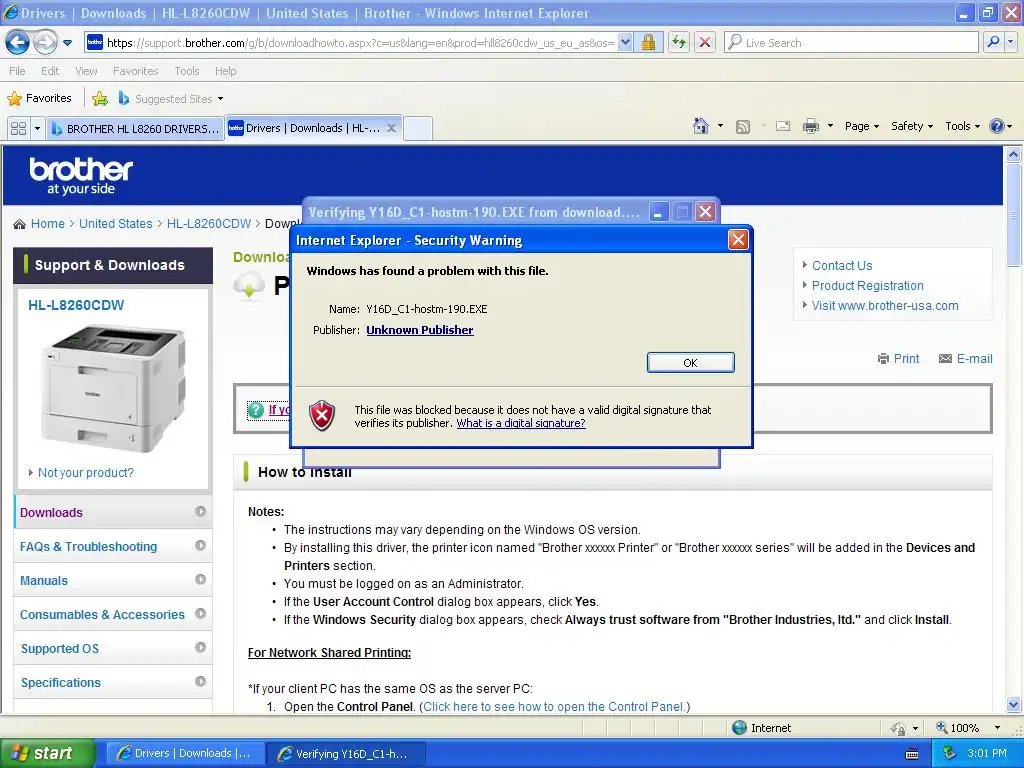Open Consumables & Accessories sidebar item
Screen dimensions: 1024x768
tap(112, 615)
